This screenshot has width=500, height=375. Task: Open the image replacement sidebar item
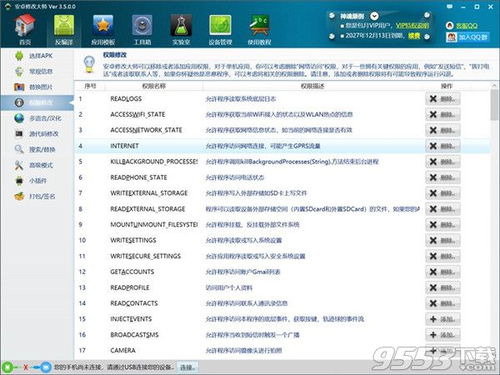(x=37, y=87)
